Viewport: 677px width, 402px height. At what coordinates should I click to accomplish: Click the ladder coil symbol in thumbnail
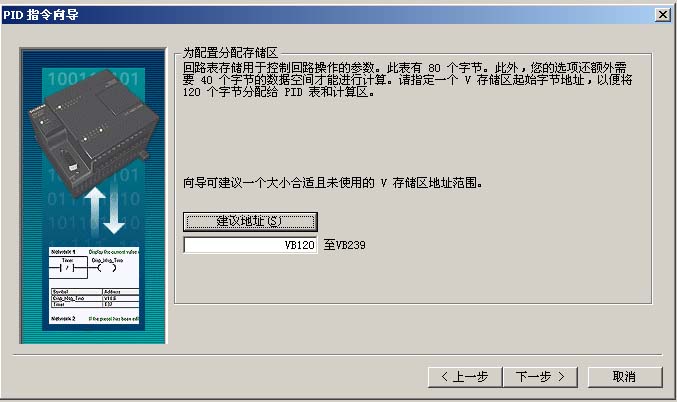107,268
